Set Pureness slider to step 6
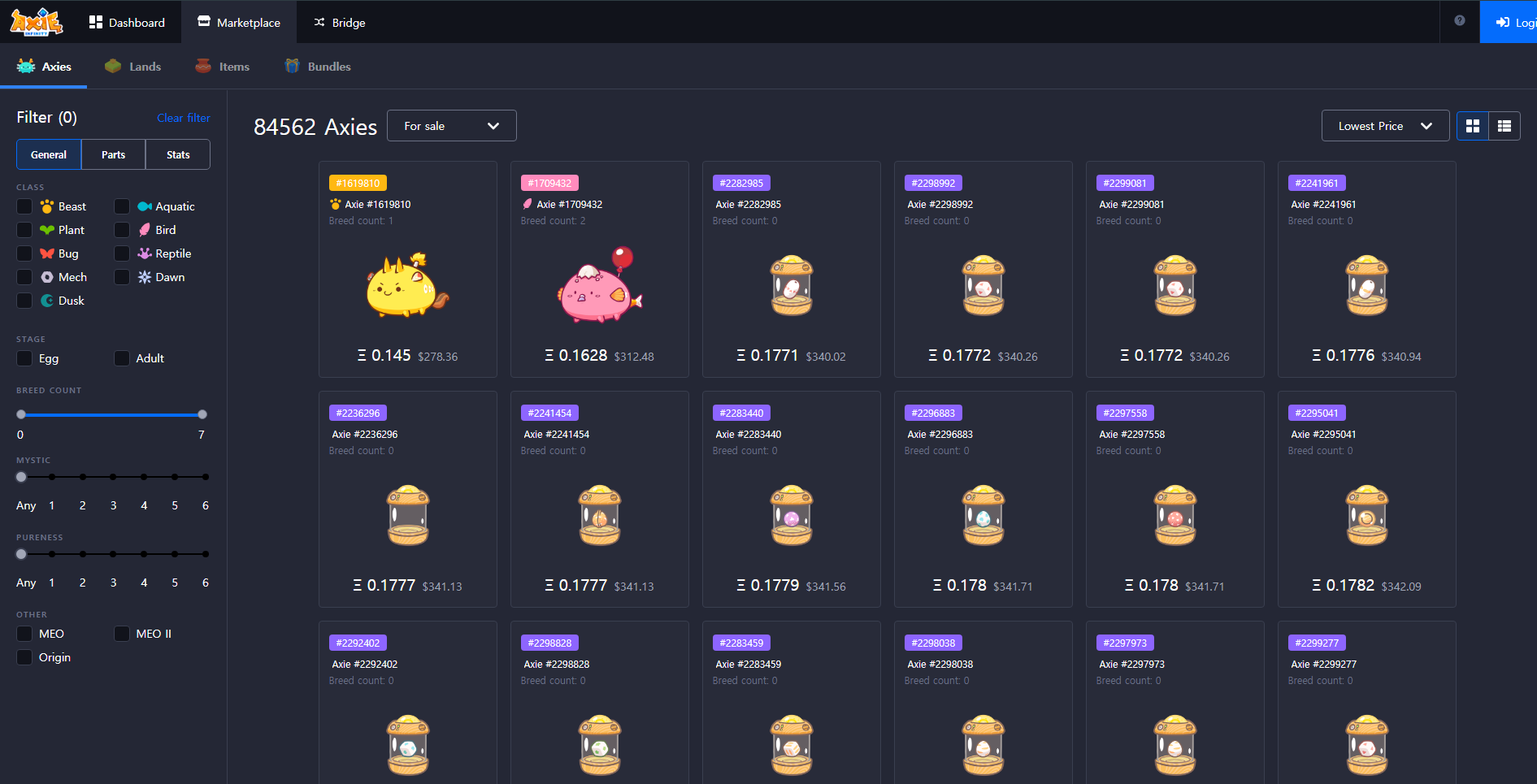This screenshot has width=1537, height=784. pos(206,554)
